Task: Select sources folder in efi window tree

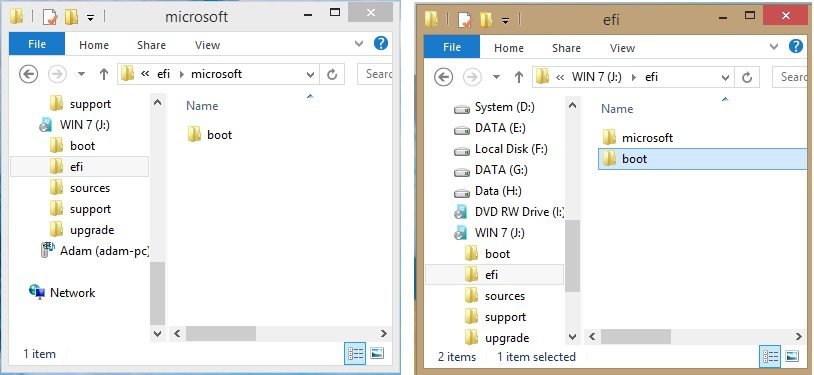Action: point(495,296)
